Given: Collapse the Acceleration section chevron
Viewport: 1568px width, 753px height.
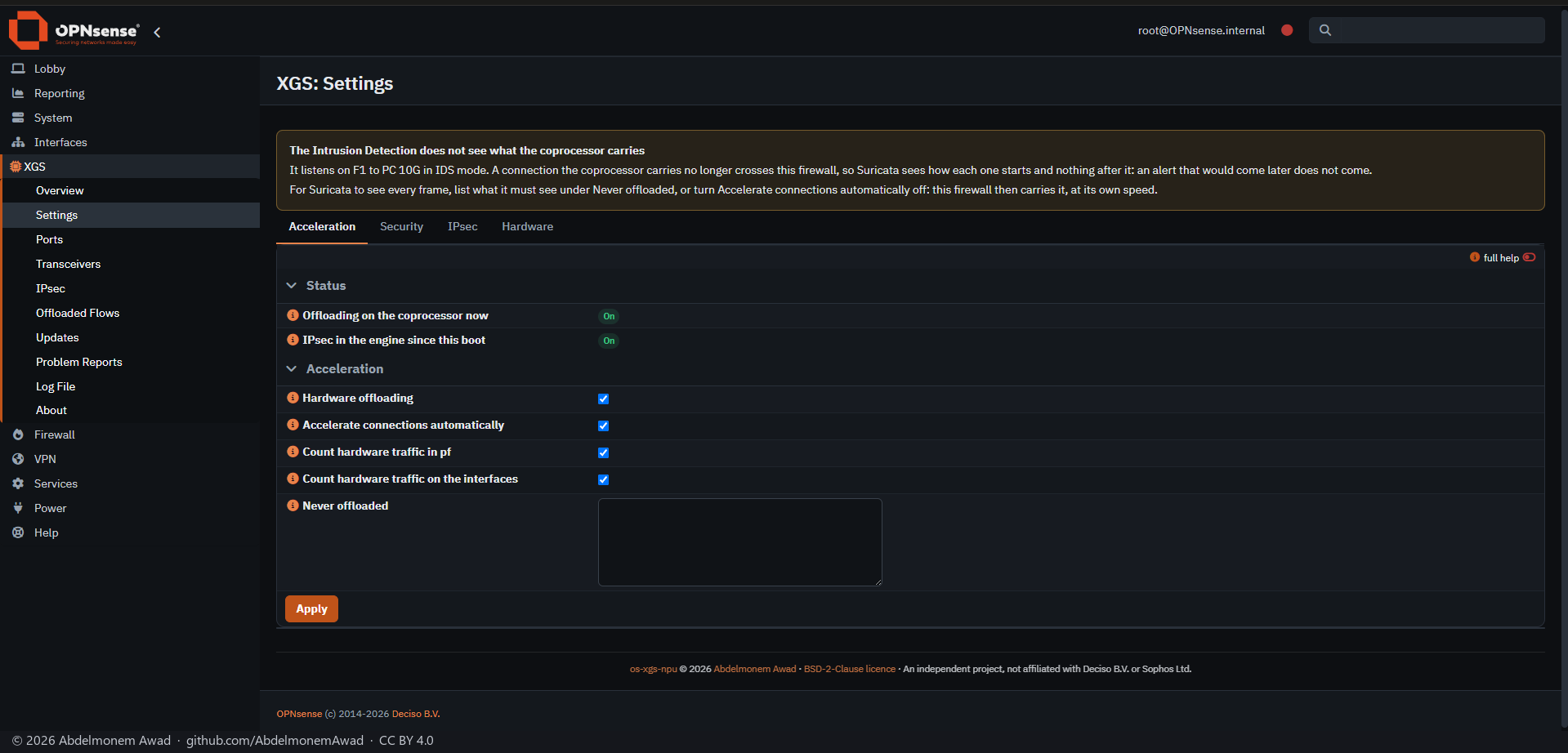Looking at the screenshot, I should tap(292, 369).
